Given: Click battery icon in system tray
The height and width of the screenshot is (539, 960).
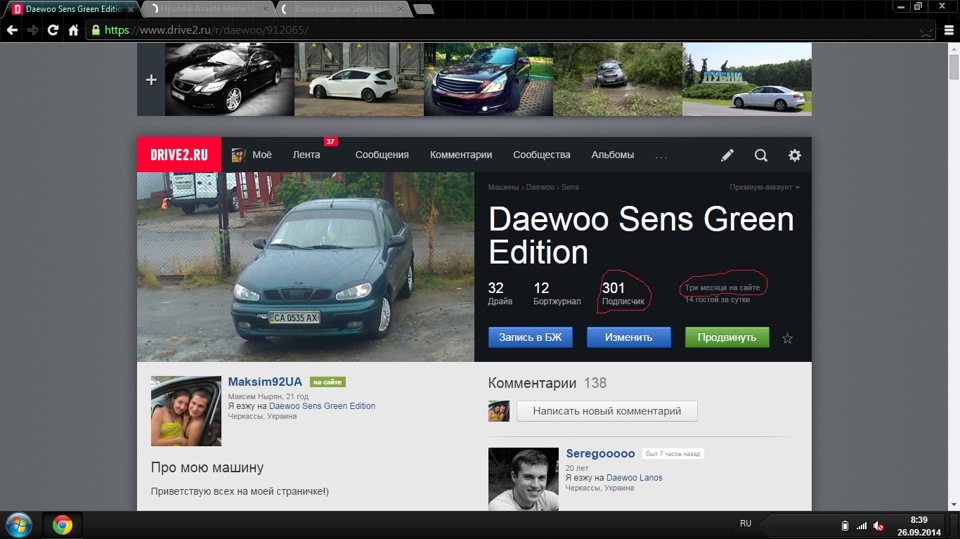Looking at the screenshot, I should coord(845,526).
